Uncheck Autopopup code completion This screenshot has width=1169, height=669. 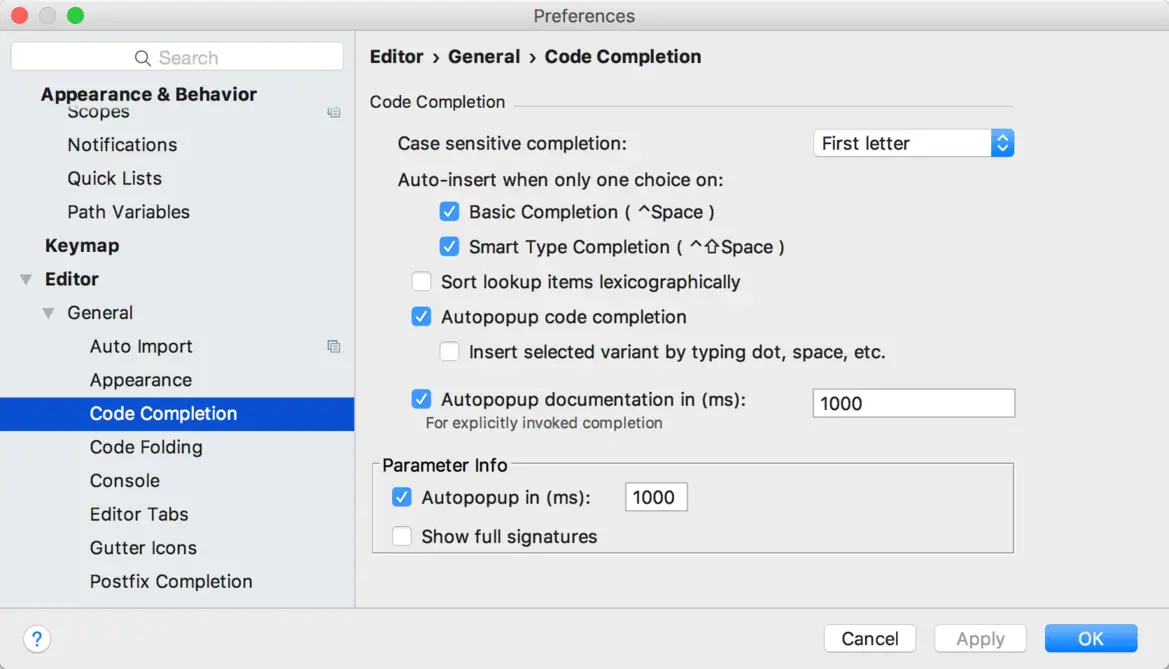click(422, 317)
